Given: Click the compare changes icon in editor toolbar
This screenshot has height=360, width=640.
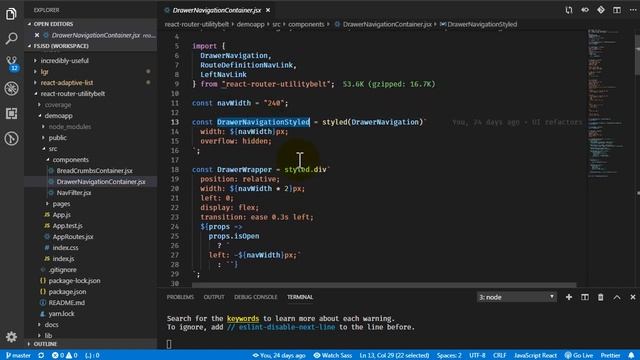Looking at the screenshot, I should 569,10.
